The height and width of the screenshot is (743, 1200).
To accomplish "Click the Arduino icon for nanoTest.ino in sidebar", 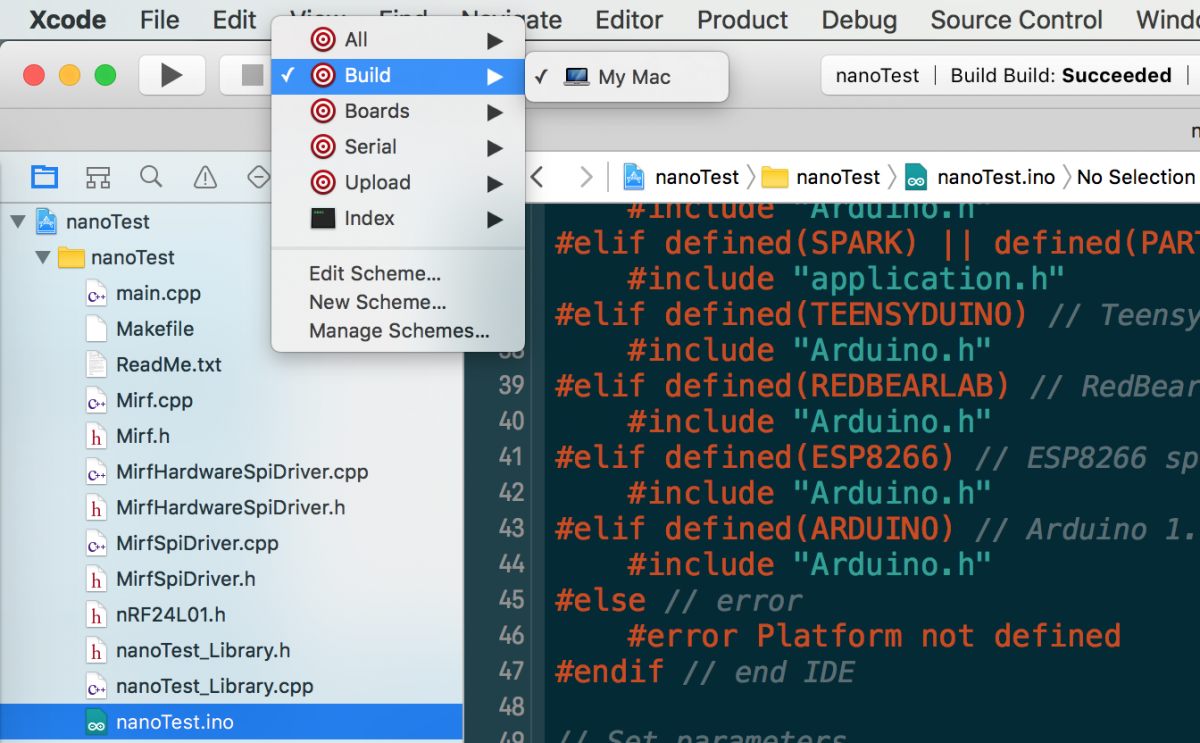I will pos(97,722).
